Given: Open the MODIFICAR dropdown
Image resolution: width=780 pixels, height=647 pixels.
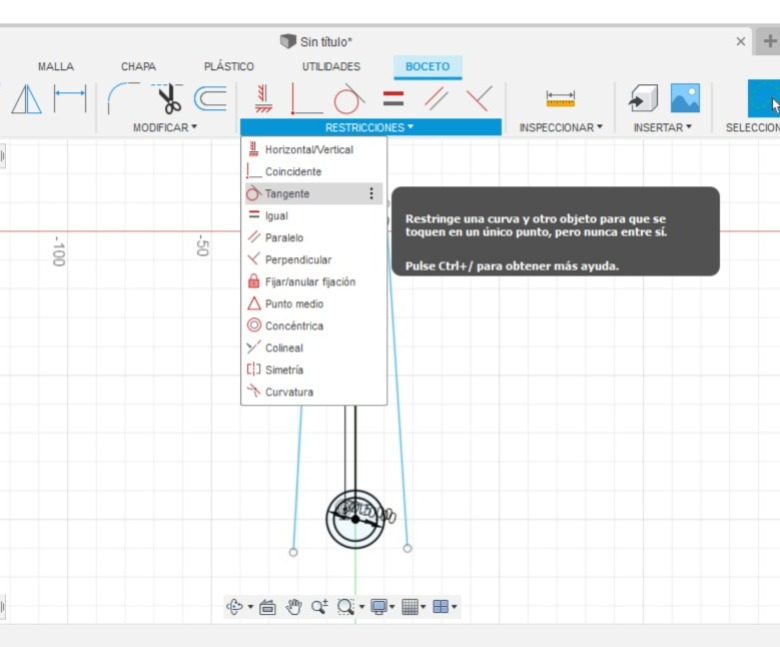Looking at the screenshot, I should click(165, 127).
